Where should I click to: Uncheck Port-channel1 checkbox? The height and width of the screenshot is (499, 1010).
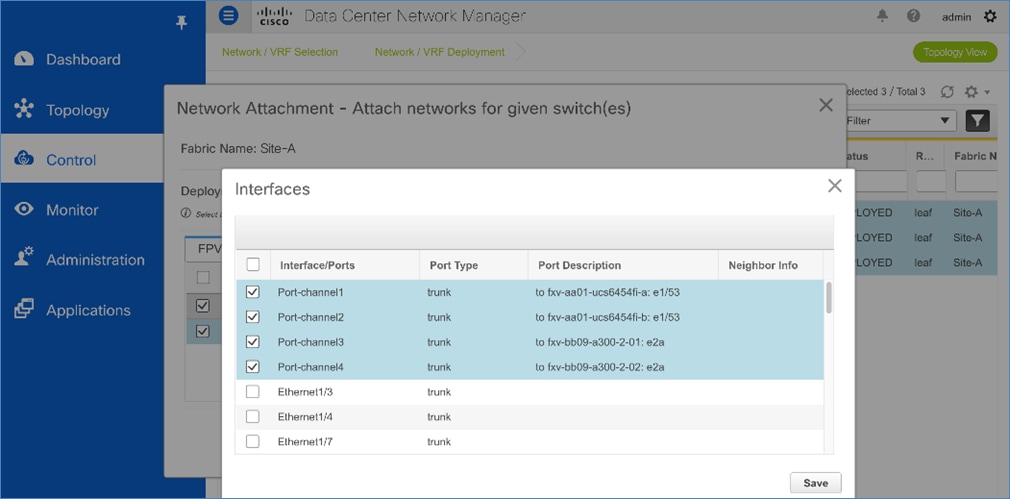click(x=253, y=292)
